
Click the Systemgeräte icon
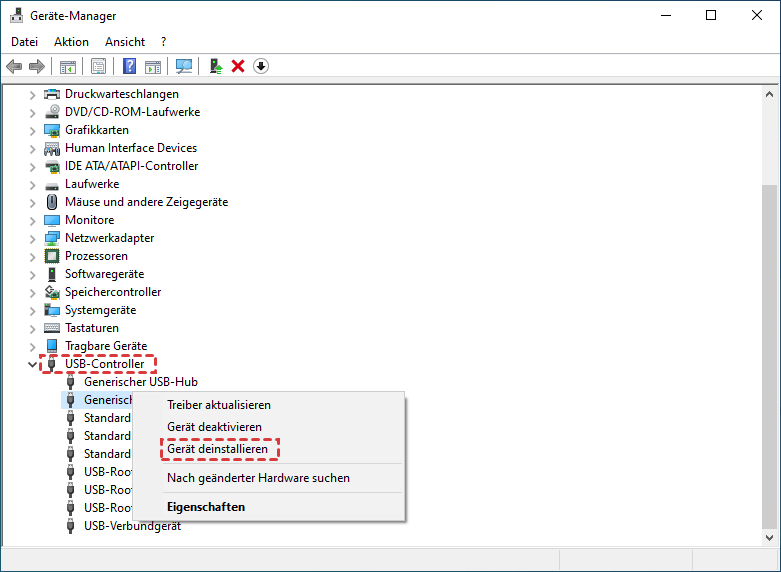(52, 310)
